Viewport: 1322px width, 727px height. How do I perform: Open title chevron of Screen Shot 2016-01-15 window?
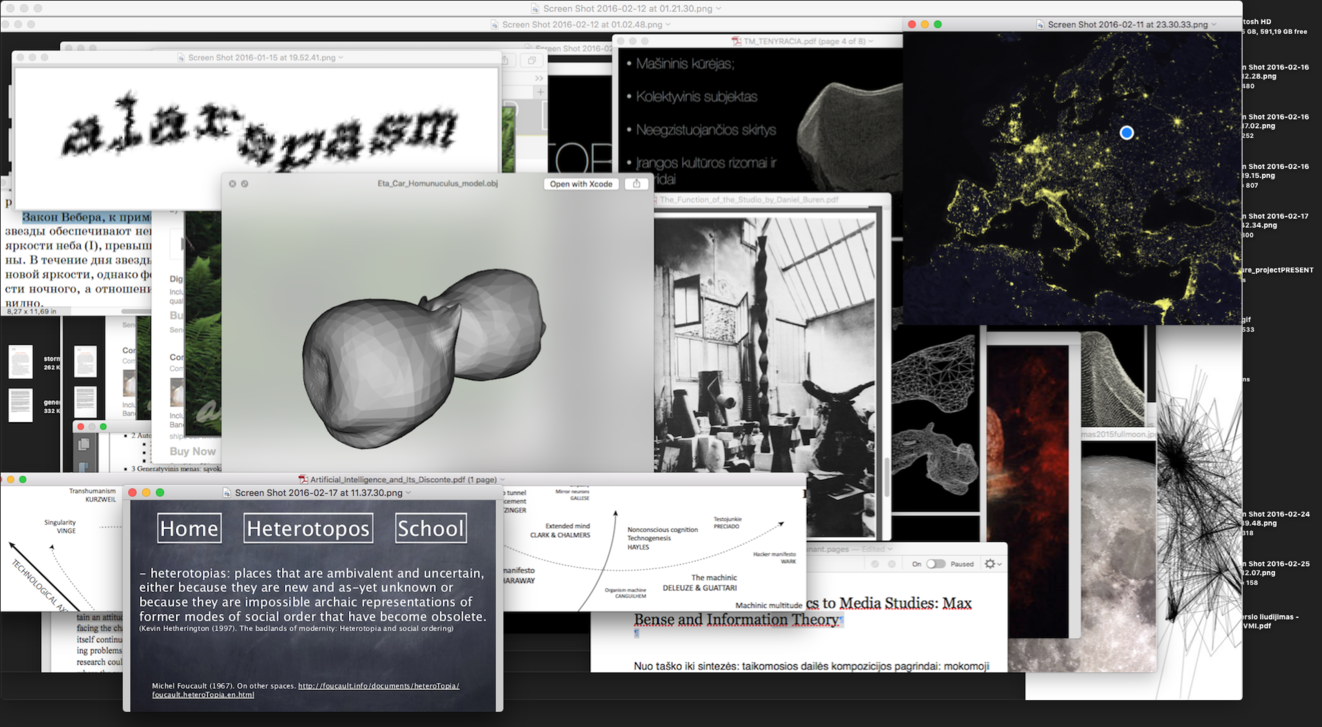pos(341,58)
